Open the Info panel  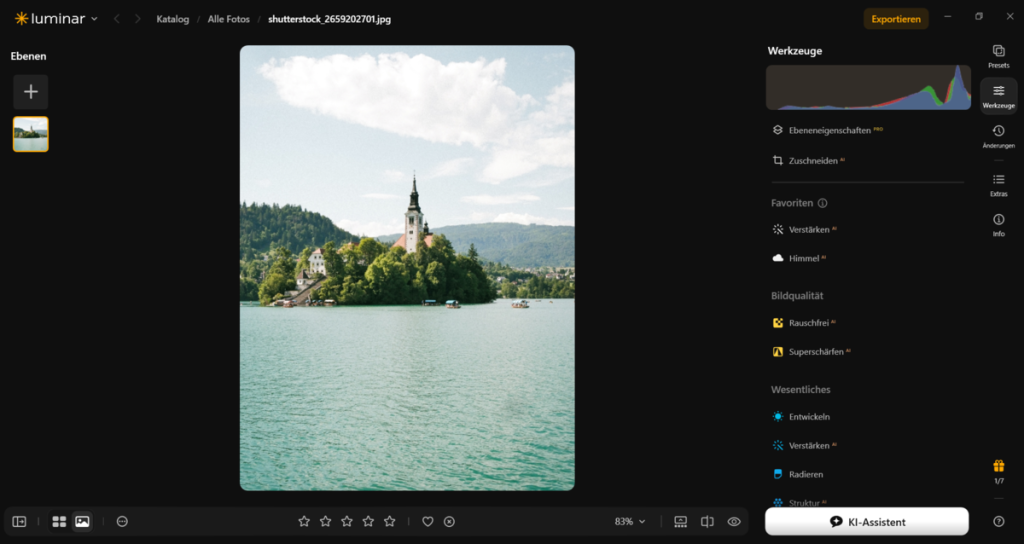tap(998, 225)
